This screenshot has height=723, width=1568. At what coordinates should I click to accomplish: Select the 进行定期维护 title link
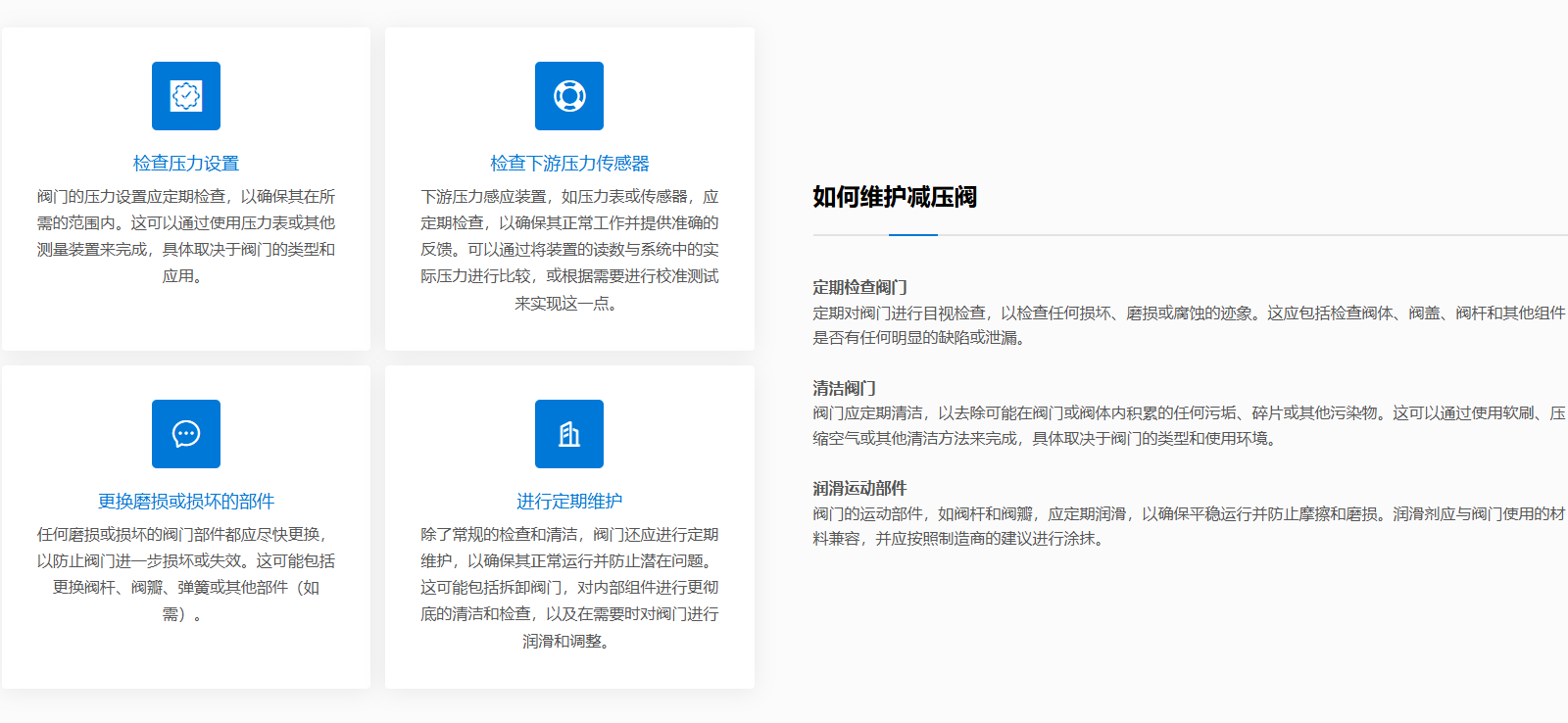[x=569, y=502]
